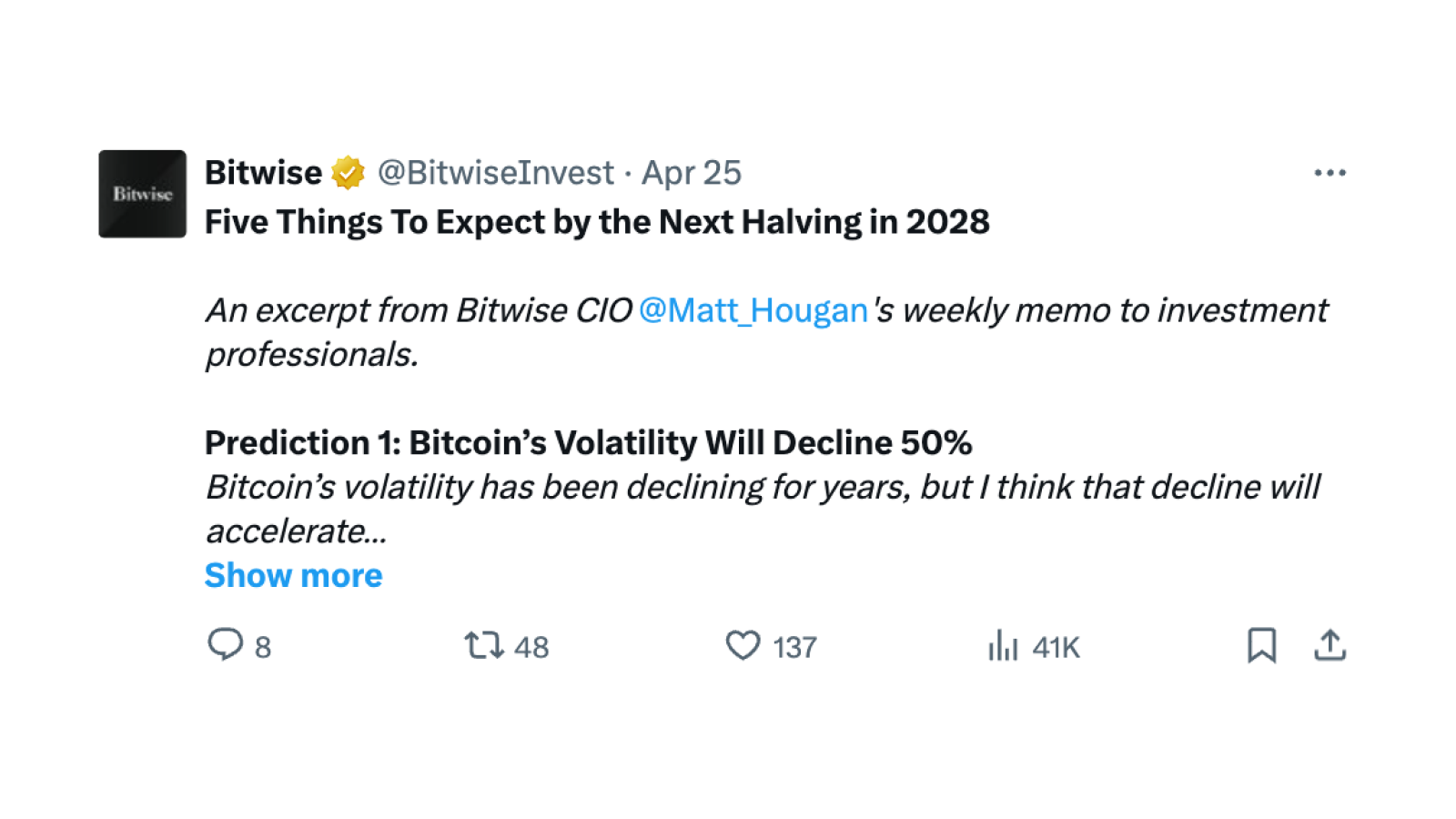1456x819 pixels.
Task: Click the @Matt_Hougan mention
Action: pos(753,310)
